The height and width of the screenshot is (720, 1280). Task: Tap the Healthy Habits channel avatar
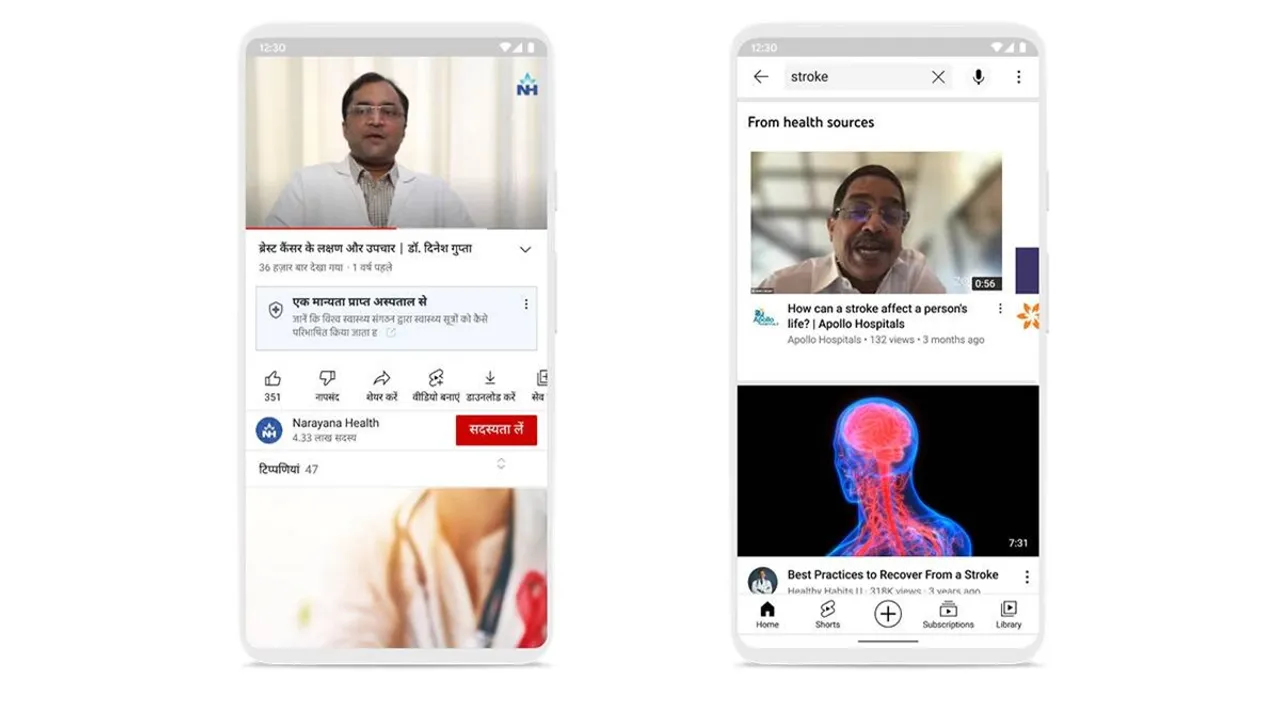tap(763, 581)
